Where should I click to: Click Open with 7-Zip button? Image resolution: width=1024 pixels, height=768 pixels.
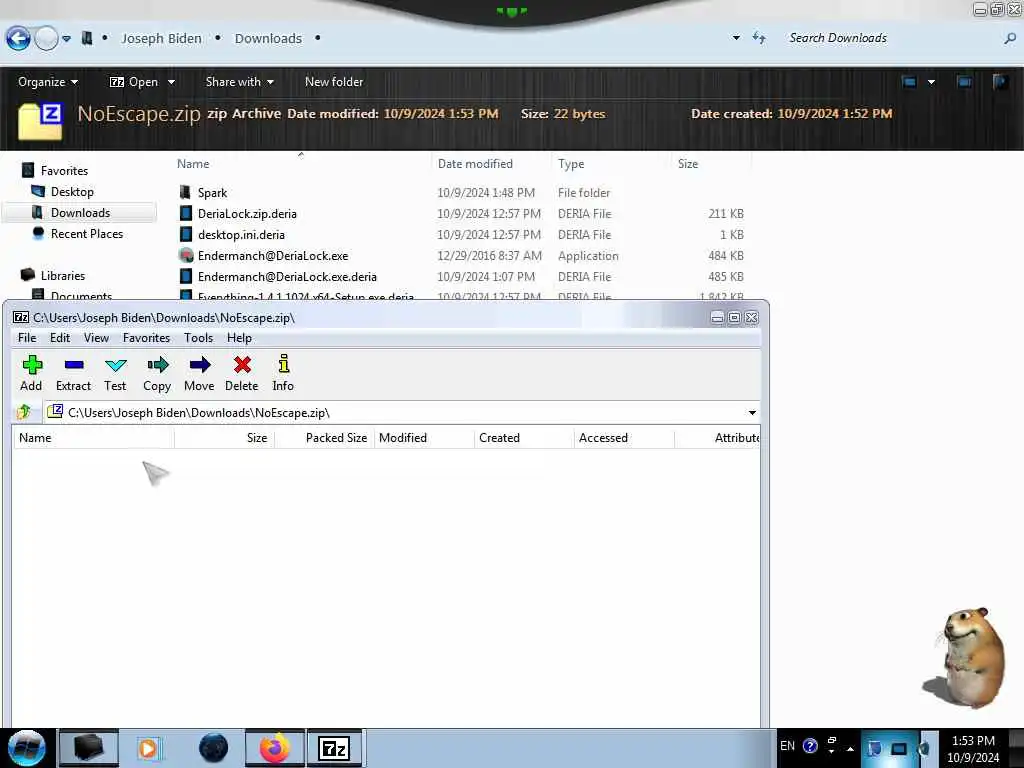[134, 82]
